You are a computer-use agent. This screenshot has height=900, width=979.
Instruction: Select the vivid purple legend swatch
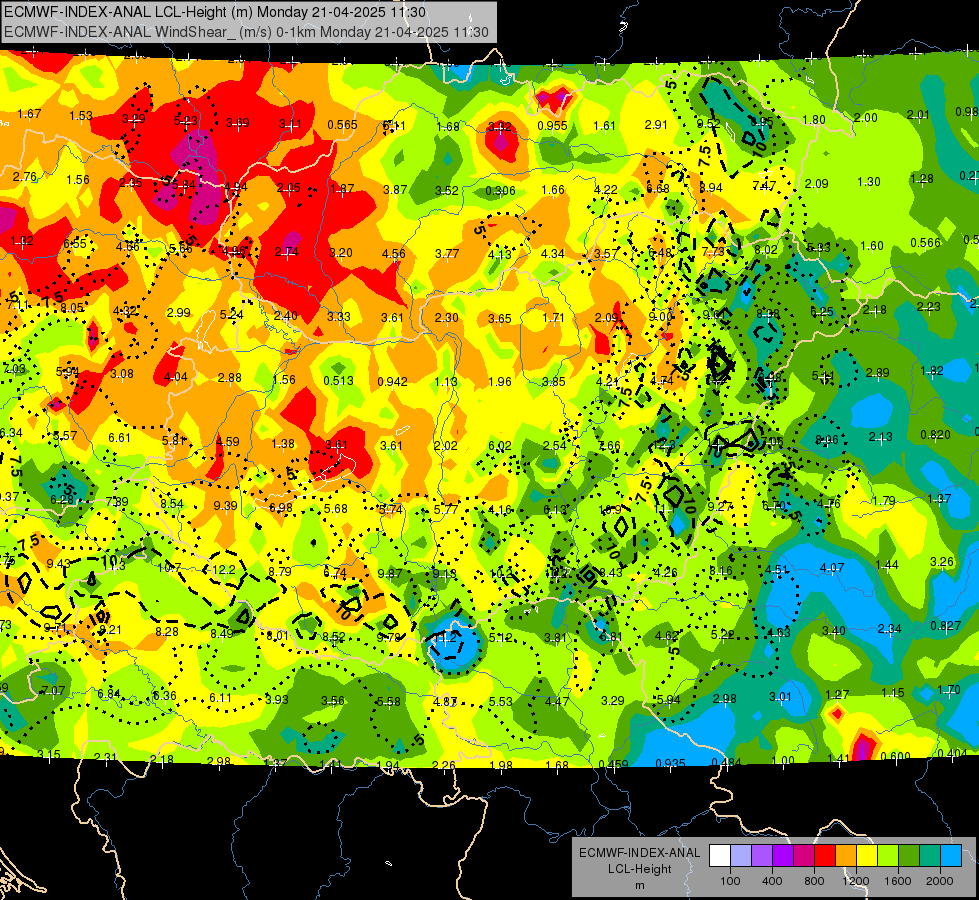[x=783, y=856]
